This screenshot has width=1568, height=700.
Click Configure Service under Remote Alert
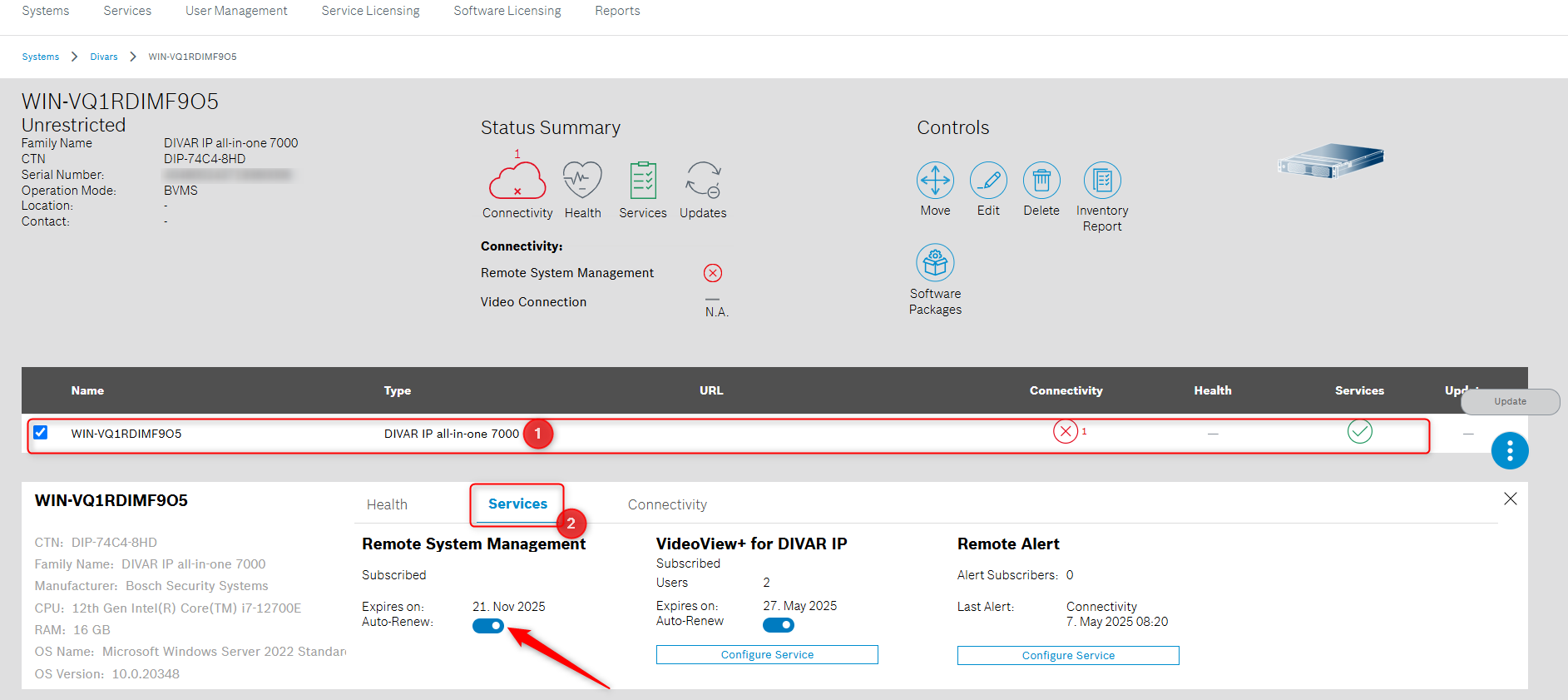1068,656
